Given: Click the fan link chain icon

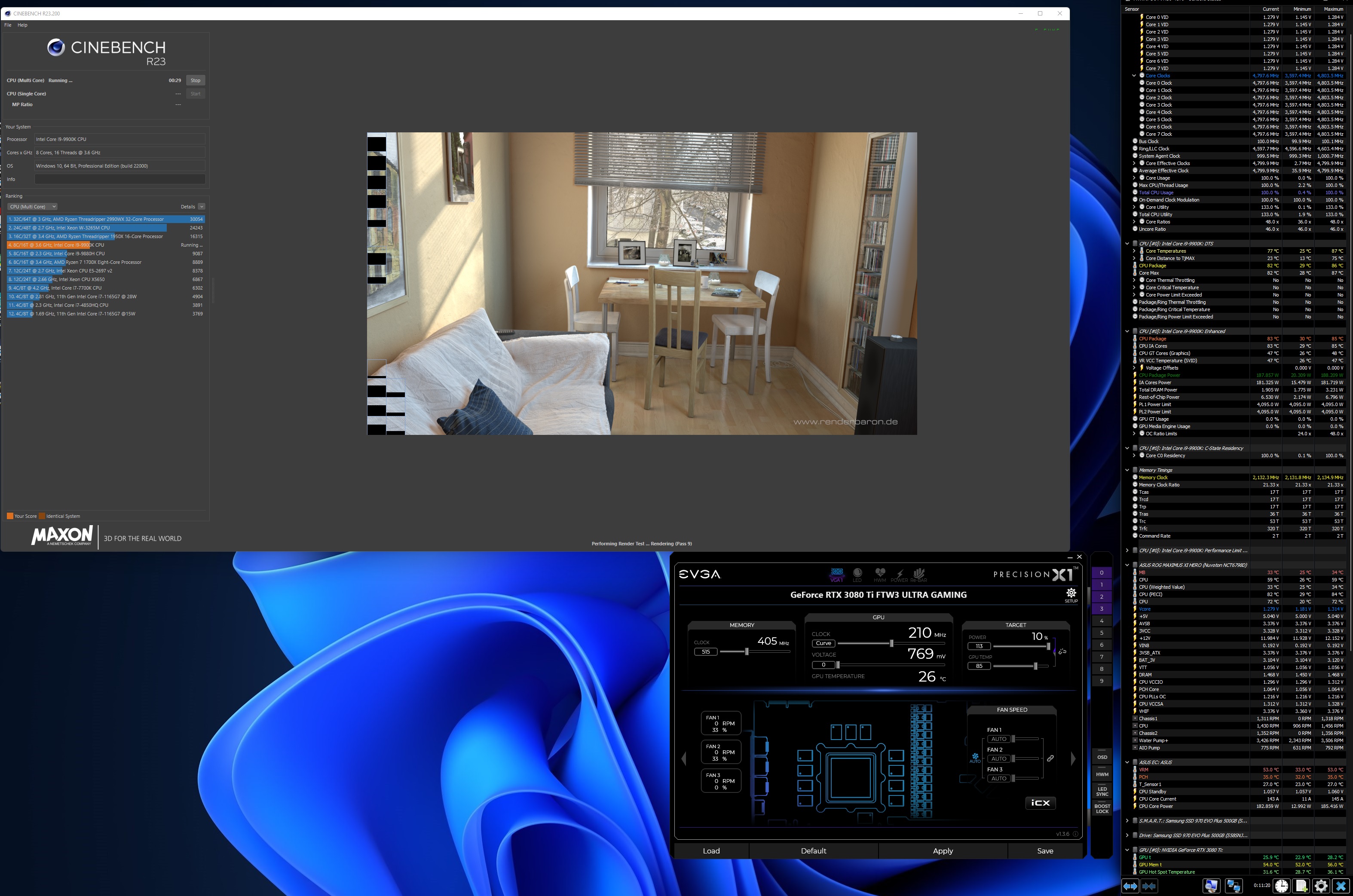Looking at the screenshot, I should coord(1050,758).
